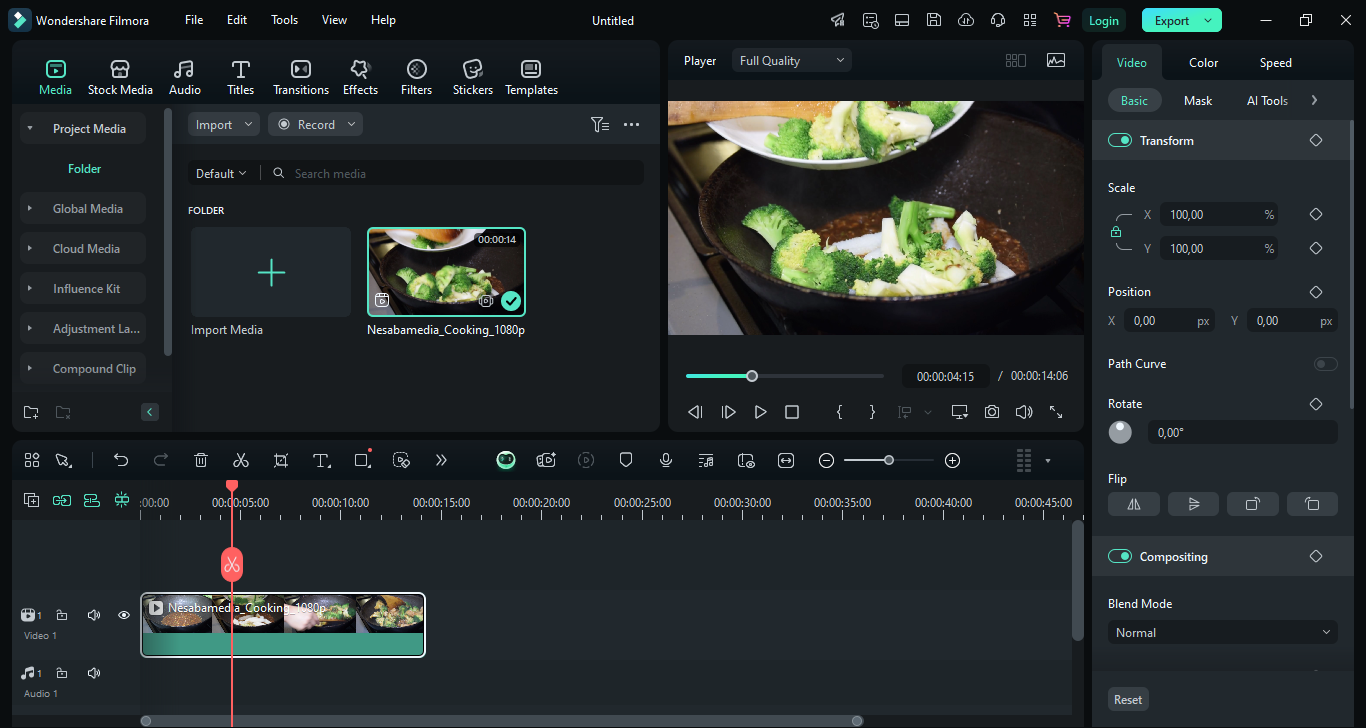1366x728 pixels.
Task: Expand the Blend Mode Normal dropdown
Action: (1222, 633)
